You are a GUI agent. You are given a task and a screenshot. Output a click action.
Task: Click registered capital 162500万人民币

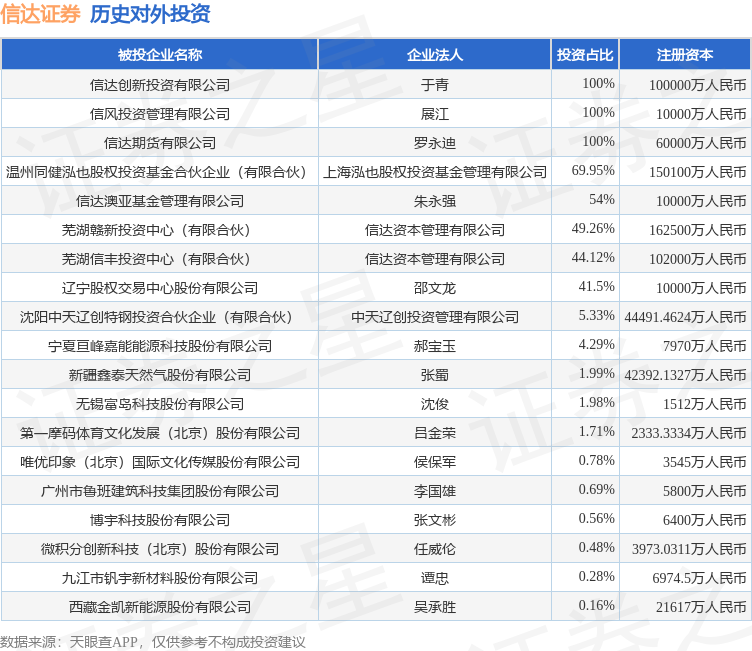click(697, 230)
